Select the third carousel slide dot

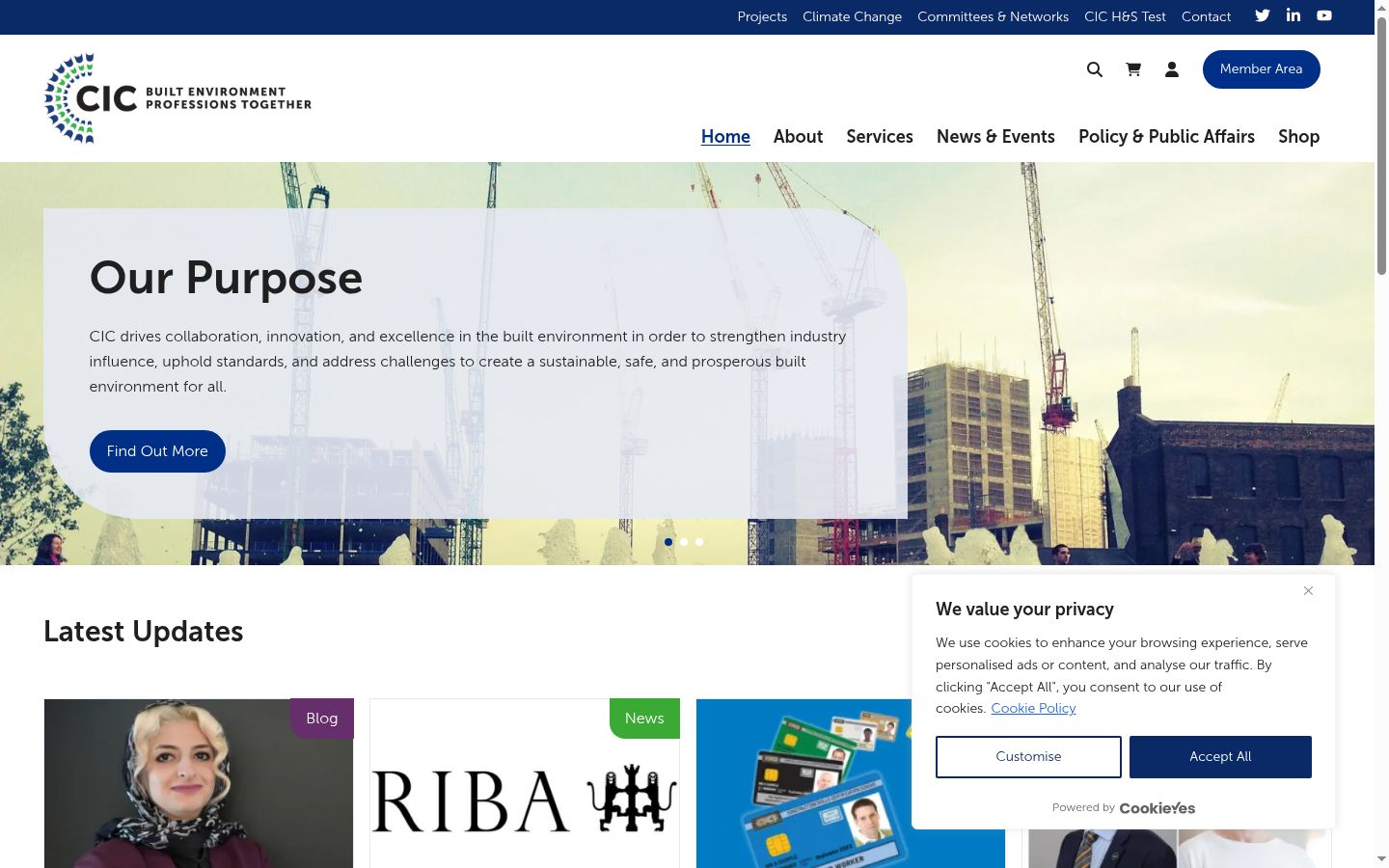click(x=699, y=542)
